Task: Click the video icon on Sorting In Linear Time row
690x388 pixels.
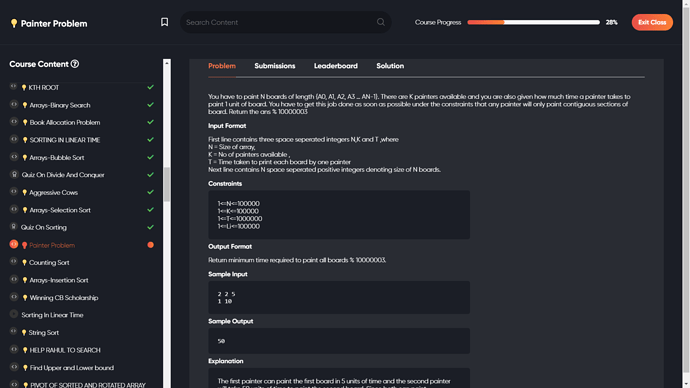Action: coord(14,314)
